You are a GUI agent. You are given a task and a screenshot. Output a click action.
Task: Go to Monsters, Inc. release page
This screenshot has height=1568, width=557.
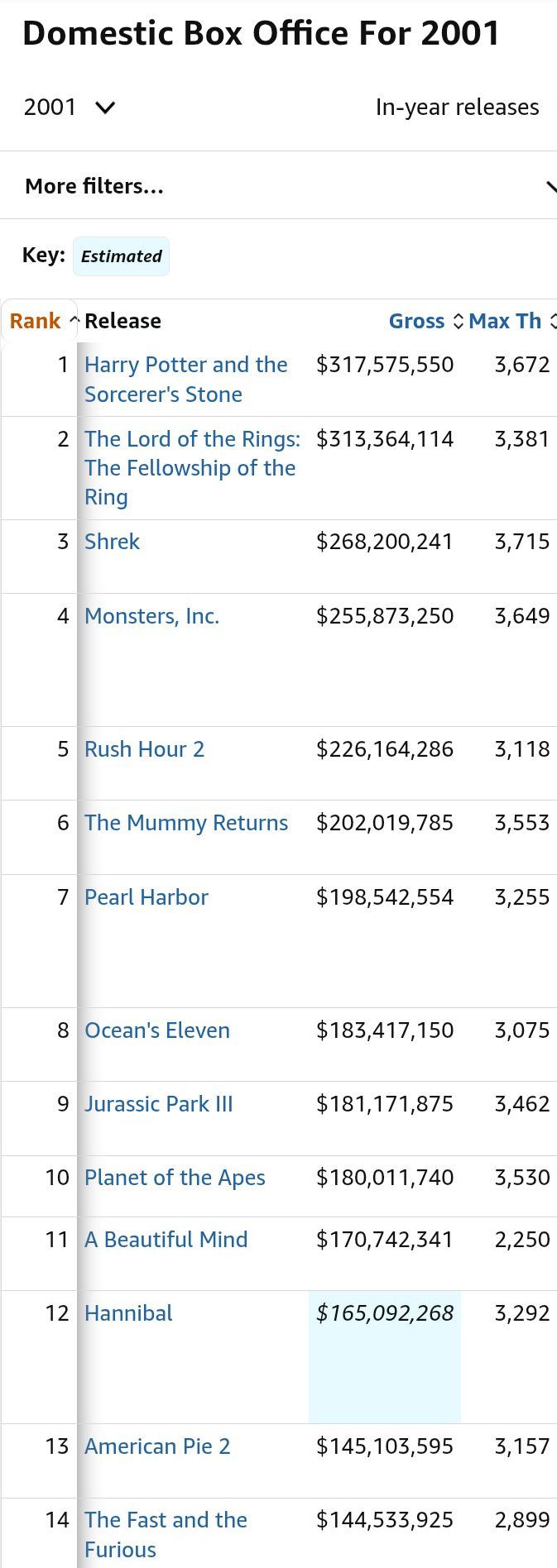[x=151, y=616]
